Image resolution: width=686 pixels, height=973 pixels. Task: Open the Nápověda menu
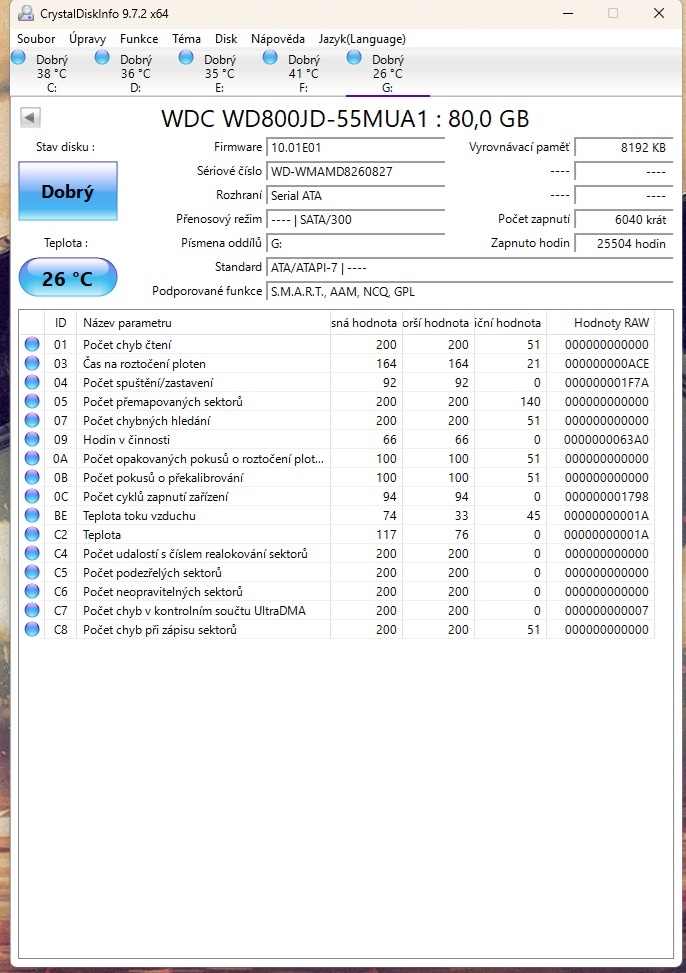[x=278, y=38]
